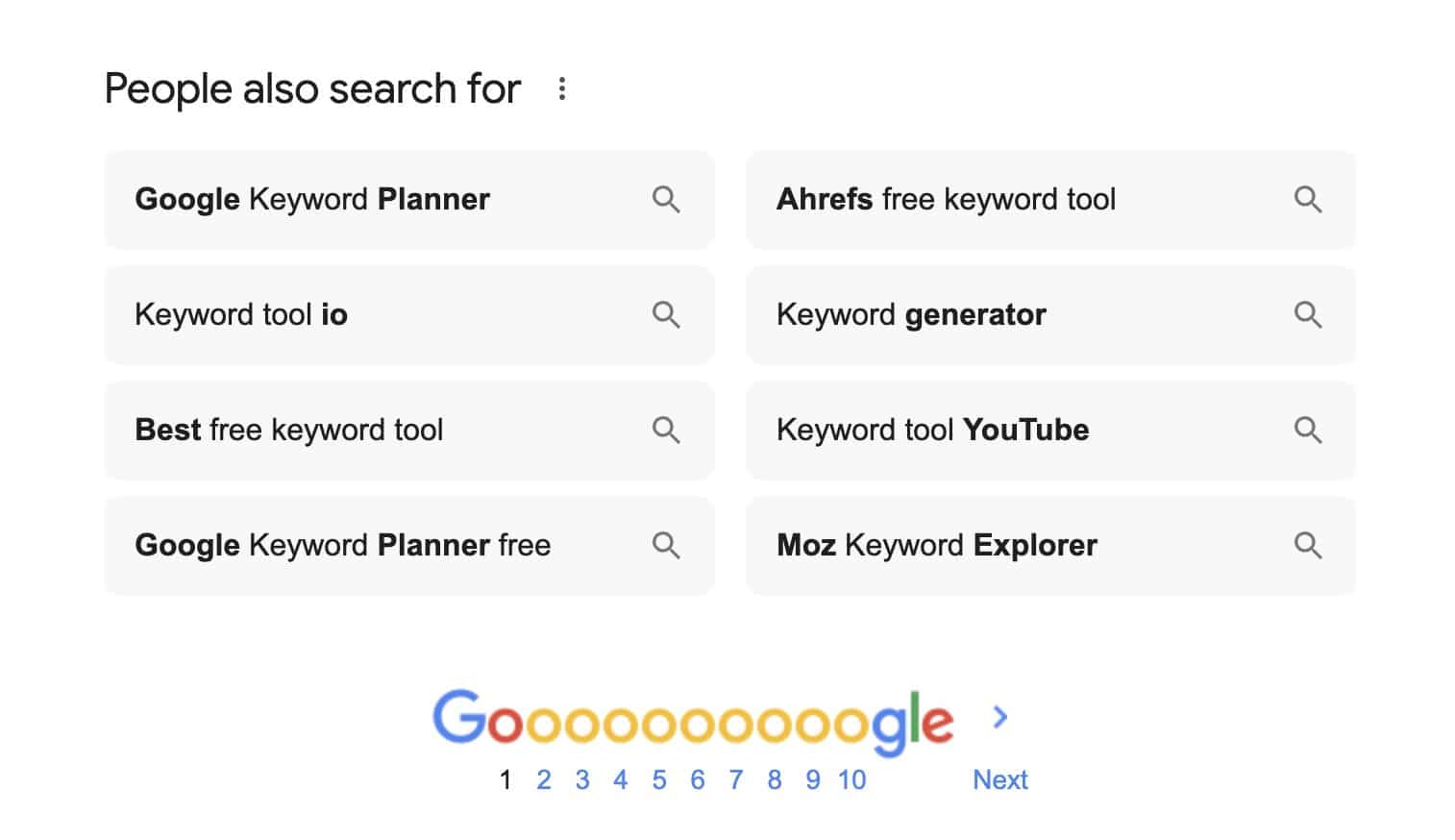Viewport: 1455px width, 840px height.
Task: Click the search icon next to Keyword generator
Action: (x=1309, y=315)
